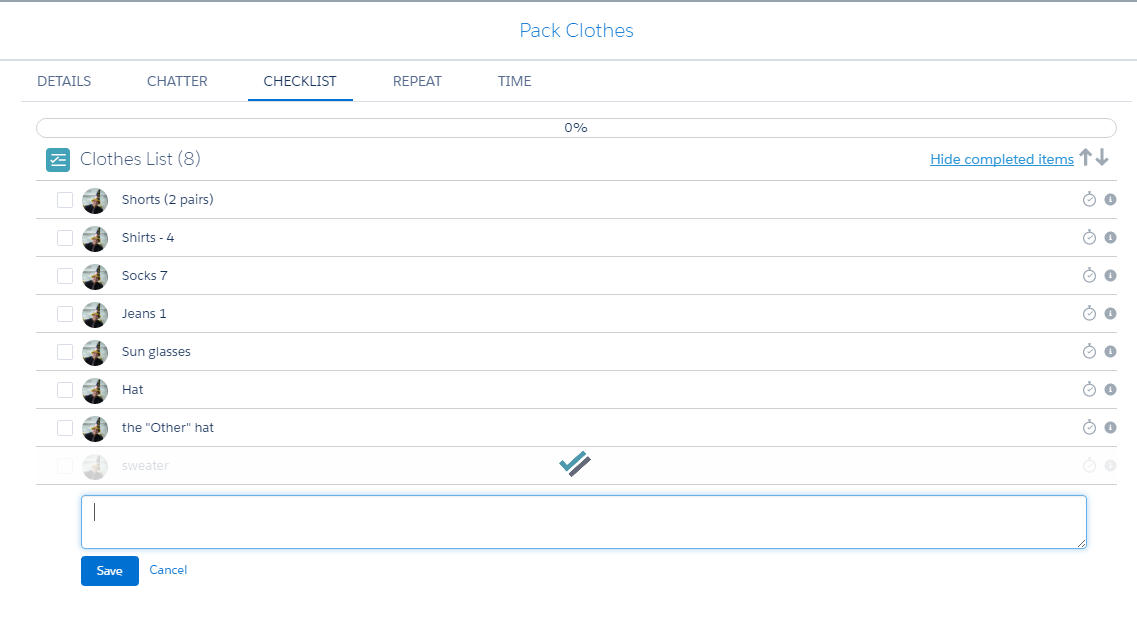Click the timer icon beside Shirts - 4

1091,237
